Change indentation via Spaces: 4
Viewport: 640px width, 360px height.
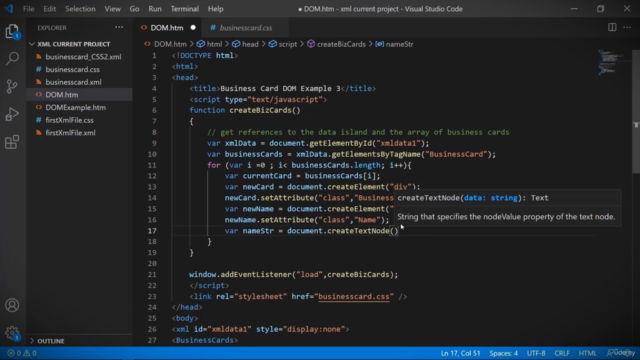[504, 353]
